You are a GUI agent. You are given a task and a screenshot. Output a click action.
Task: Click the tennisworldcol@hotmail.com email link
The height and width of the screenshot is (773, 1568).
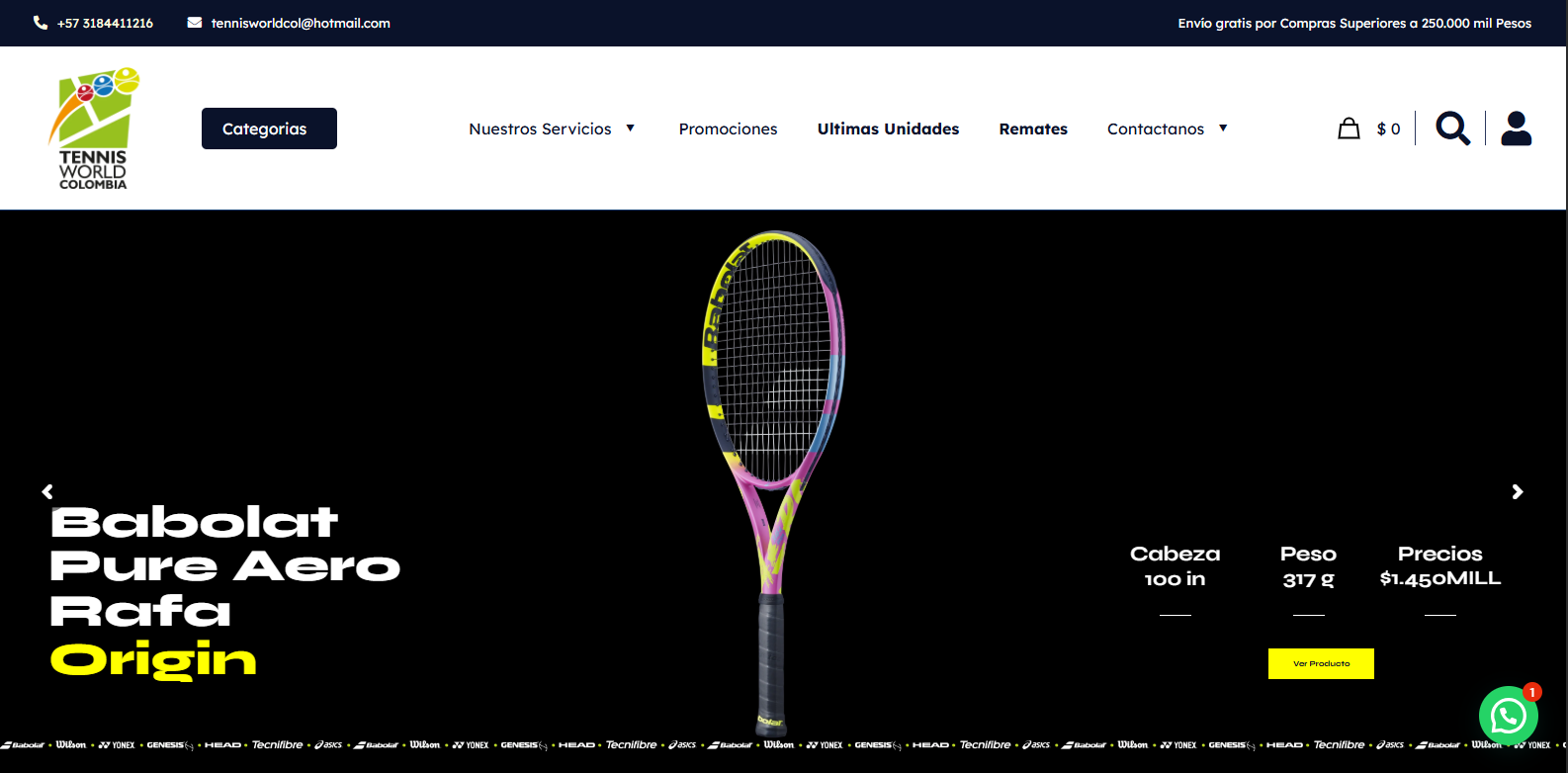[x=301, y=23]
